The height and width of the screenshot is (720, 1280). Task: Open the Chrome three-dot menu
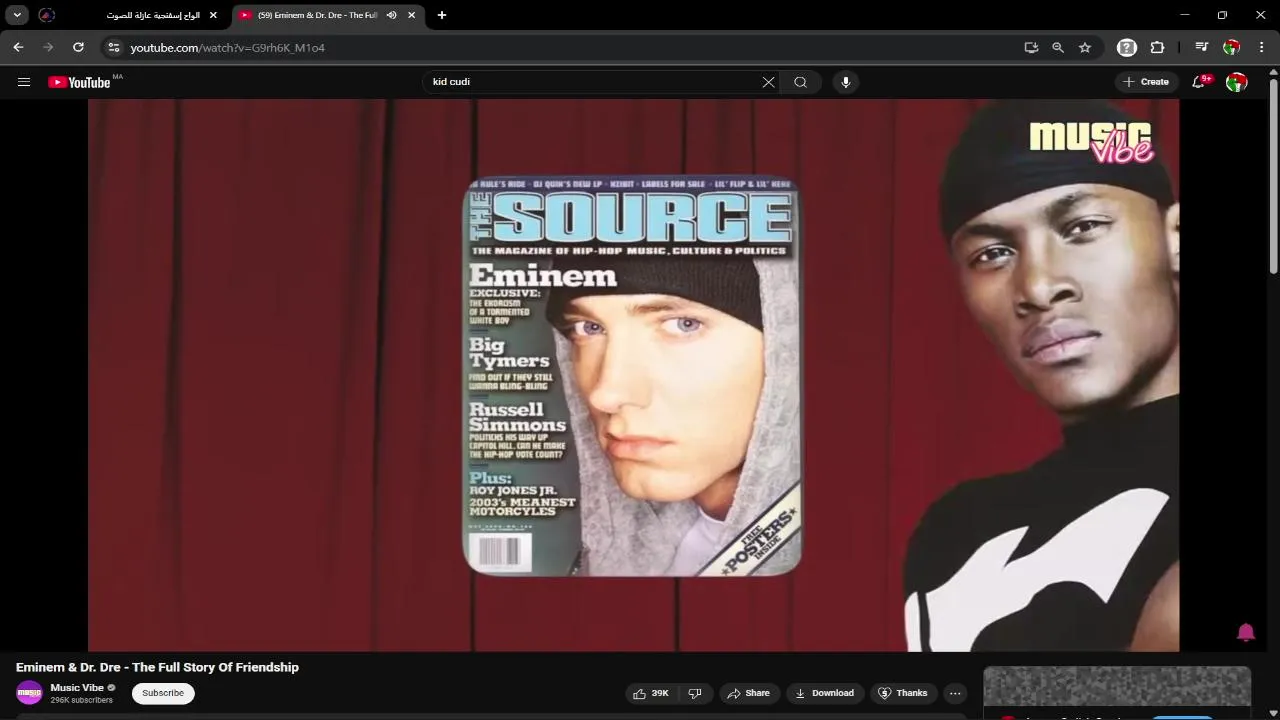pyautogui.click(x=1263, y=47)
